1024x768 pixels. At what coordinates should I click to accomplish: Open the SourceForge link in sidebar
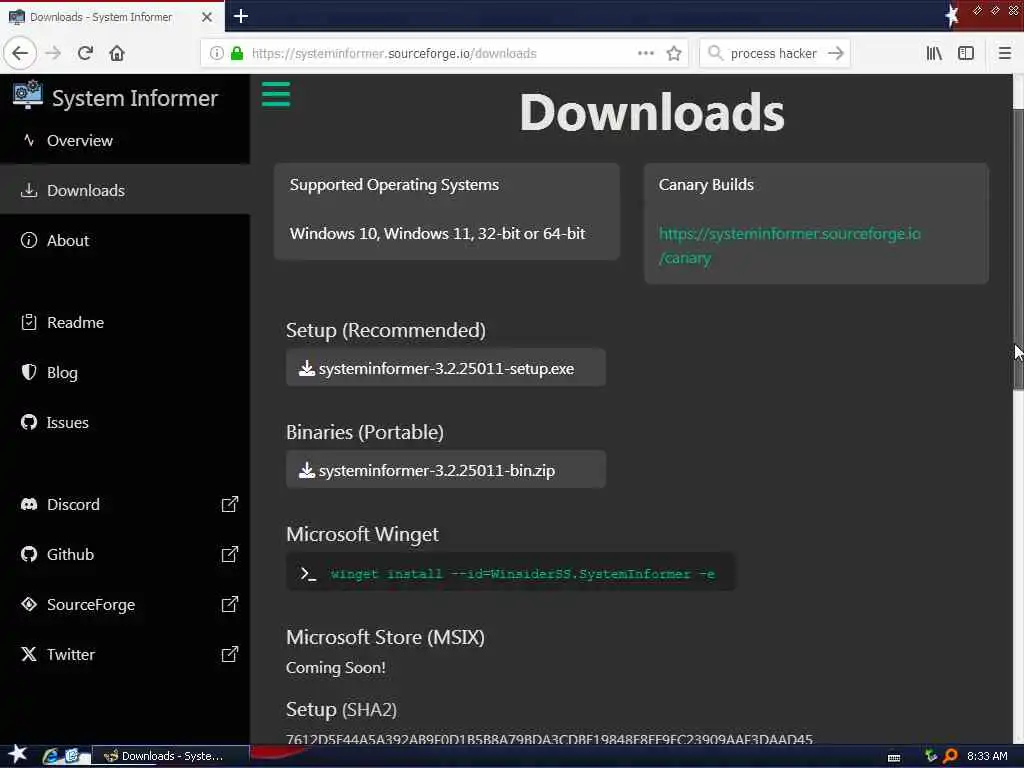[90, 605]
